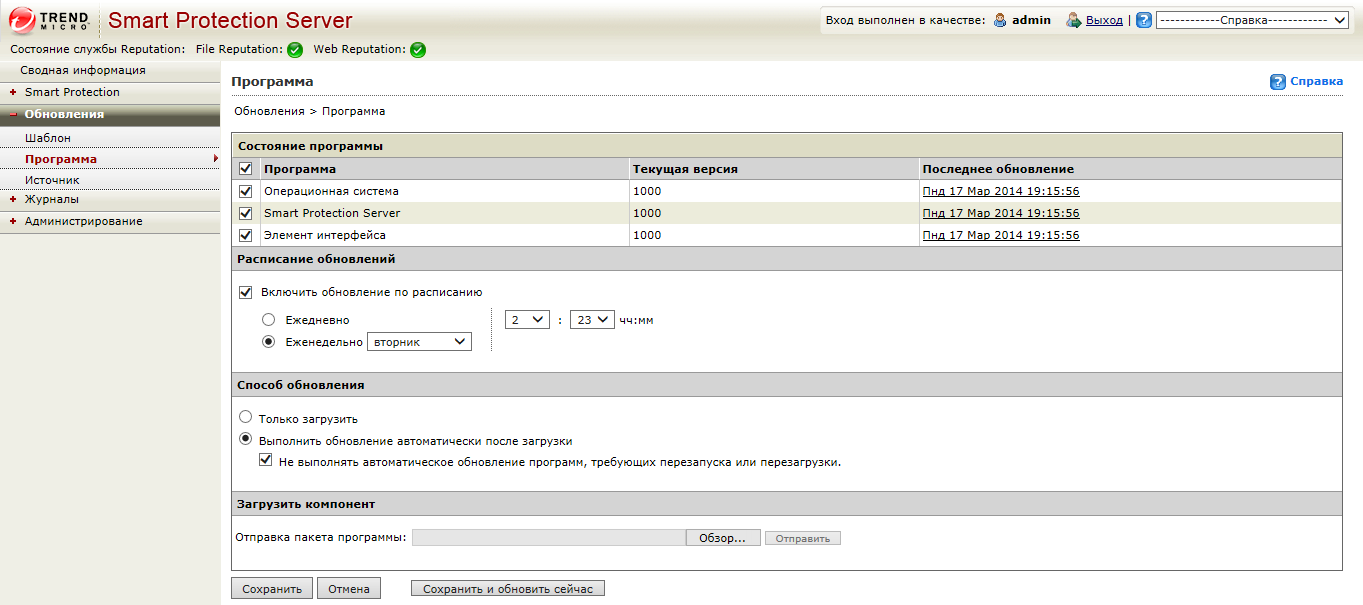Image resolution: width=1363 pixels, height=605 pixels.
Task: Uncheck the Операционная система checkbox
Action: pyautogui.click(x=246, y=191)
